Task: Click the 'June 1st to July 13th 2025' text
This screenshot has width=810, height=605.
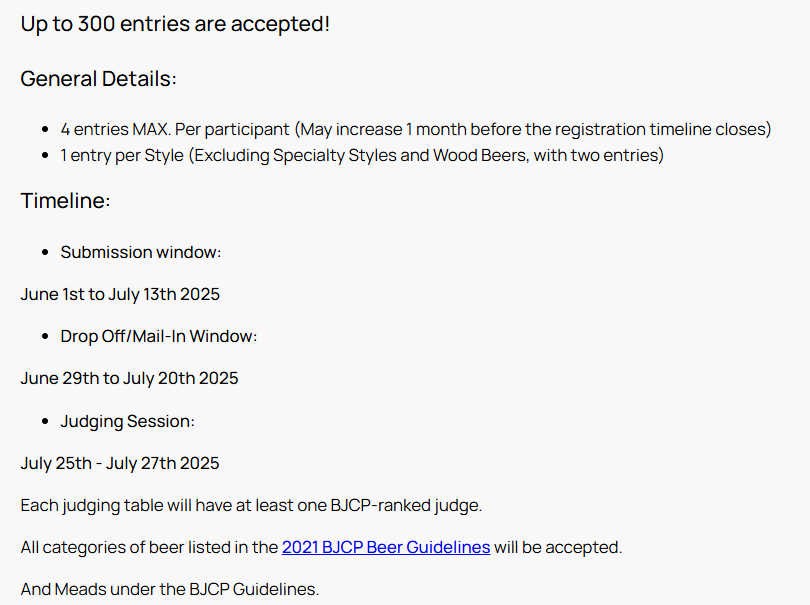Action: (x=120, y=294)
